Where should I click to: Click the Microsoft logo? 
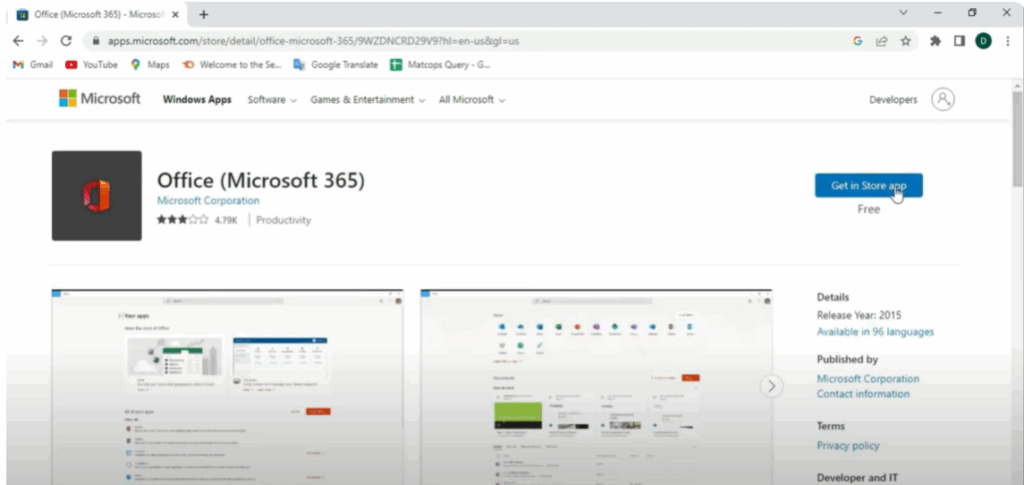(x=99, y=99)
